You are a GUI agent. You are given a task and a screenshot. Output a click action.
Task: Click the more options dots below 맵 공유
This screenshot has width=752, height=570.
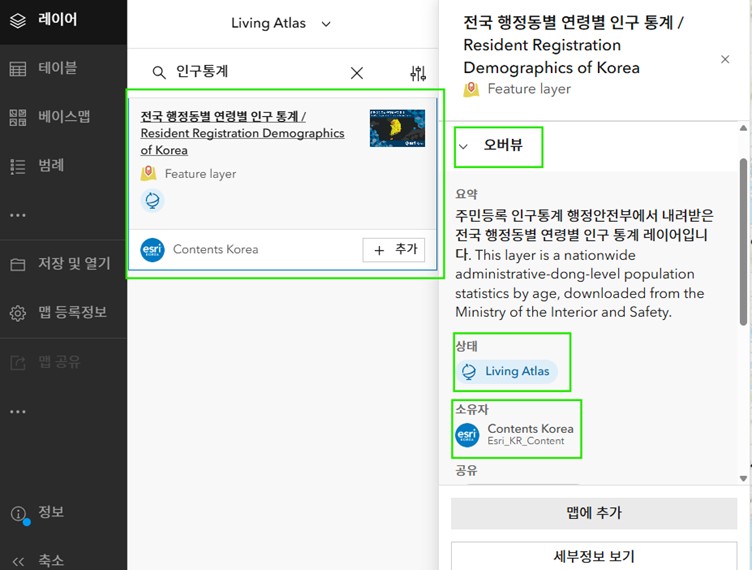[18, 411]
